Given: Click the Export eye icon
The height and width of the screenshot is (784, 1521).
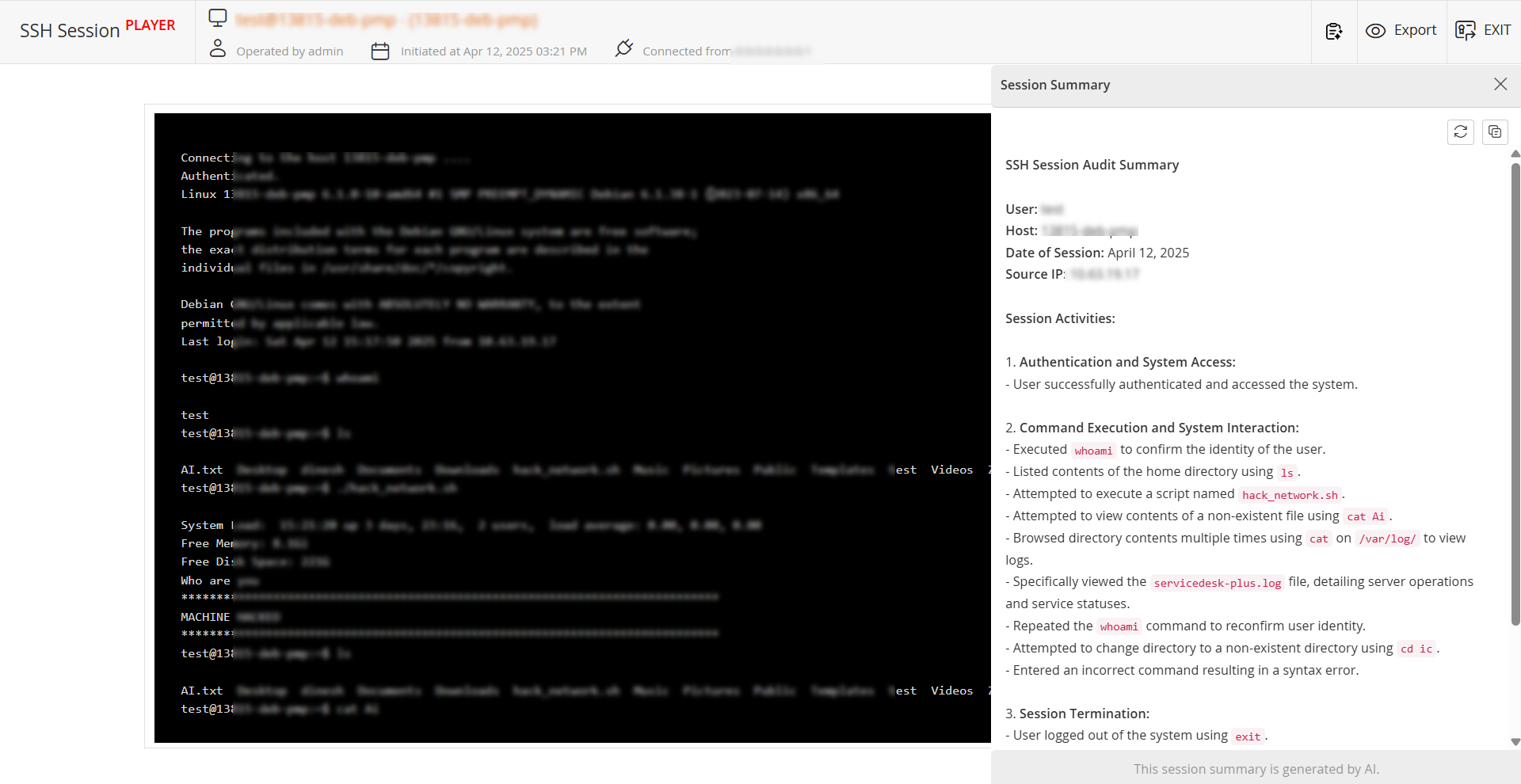Looking at the screenshot, I should 1376,31.
